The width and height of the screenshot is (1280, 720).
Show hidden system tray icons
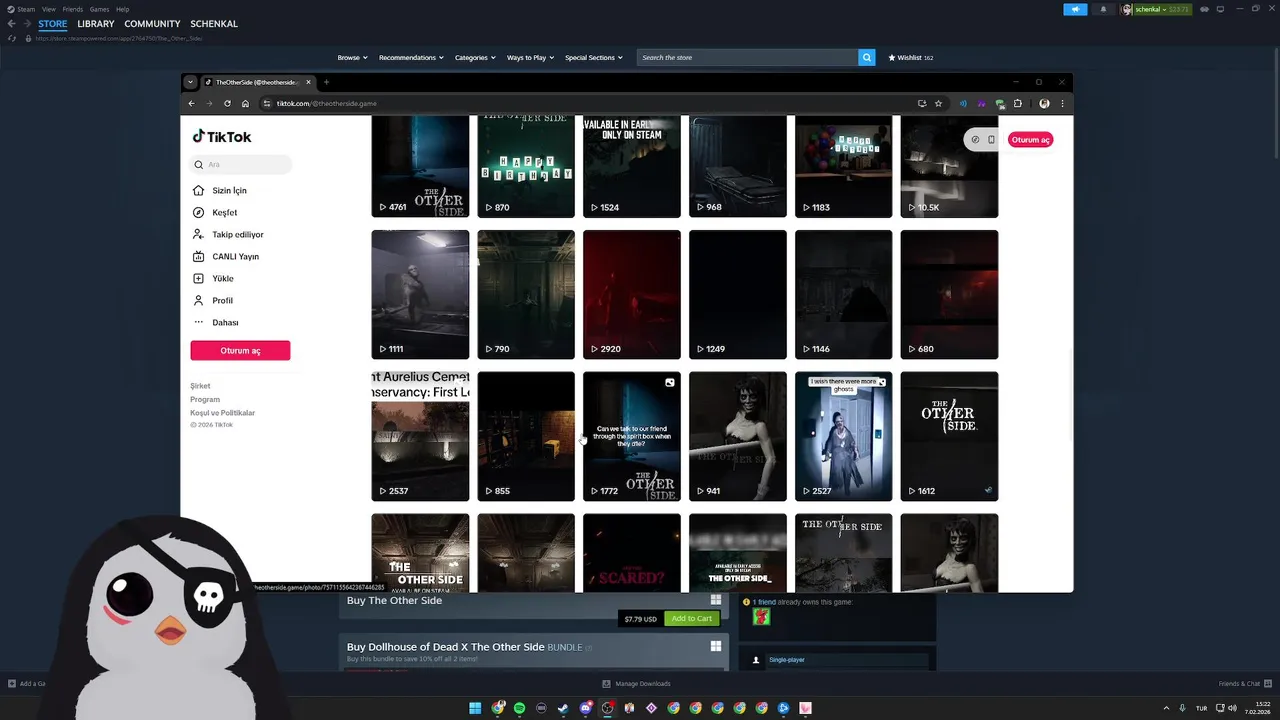1166,708
